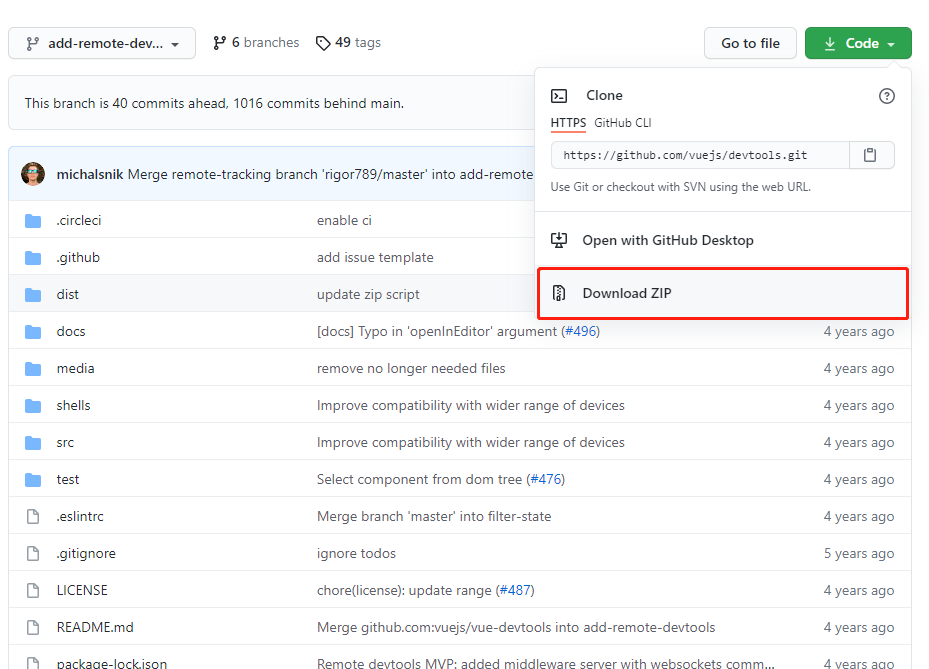
Task: Open the 'enable ci' commit message
Action: click(344, 220)
